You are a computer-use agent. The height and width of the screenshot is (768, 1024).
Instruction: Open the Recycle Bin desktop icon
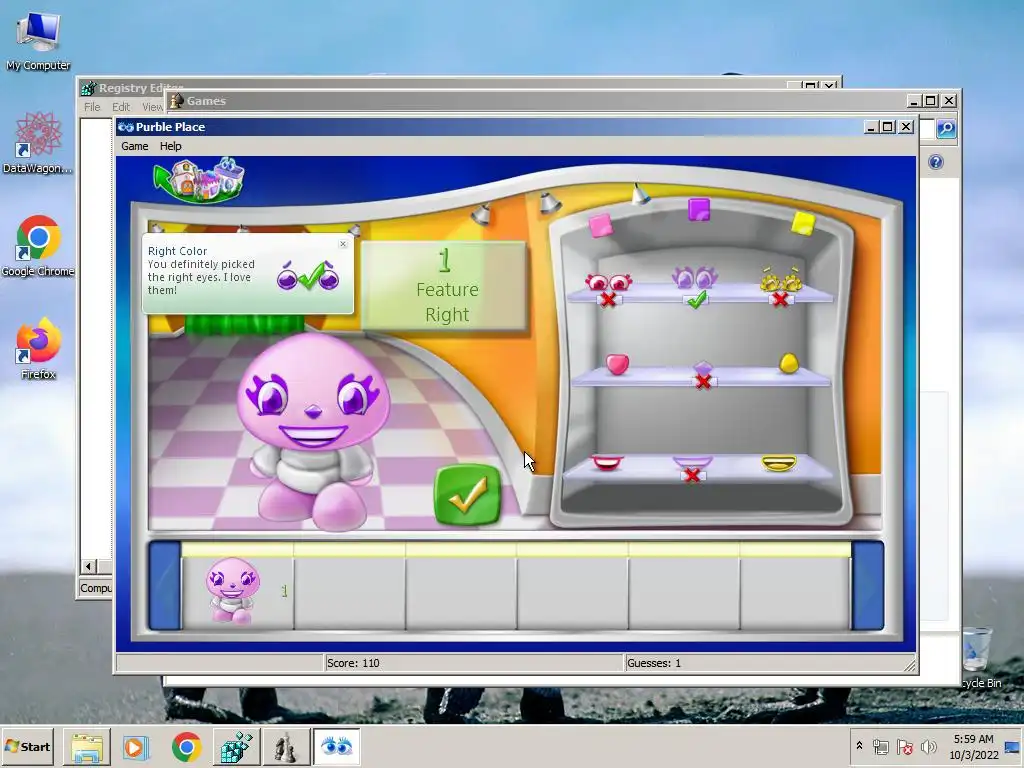pos(978,656)
